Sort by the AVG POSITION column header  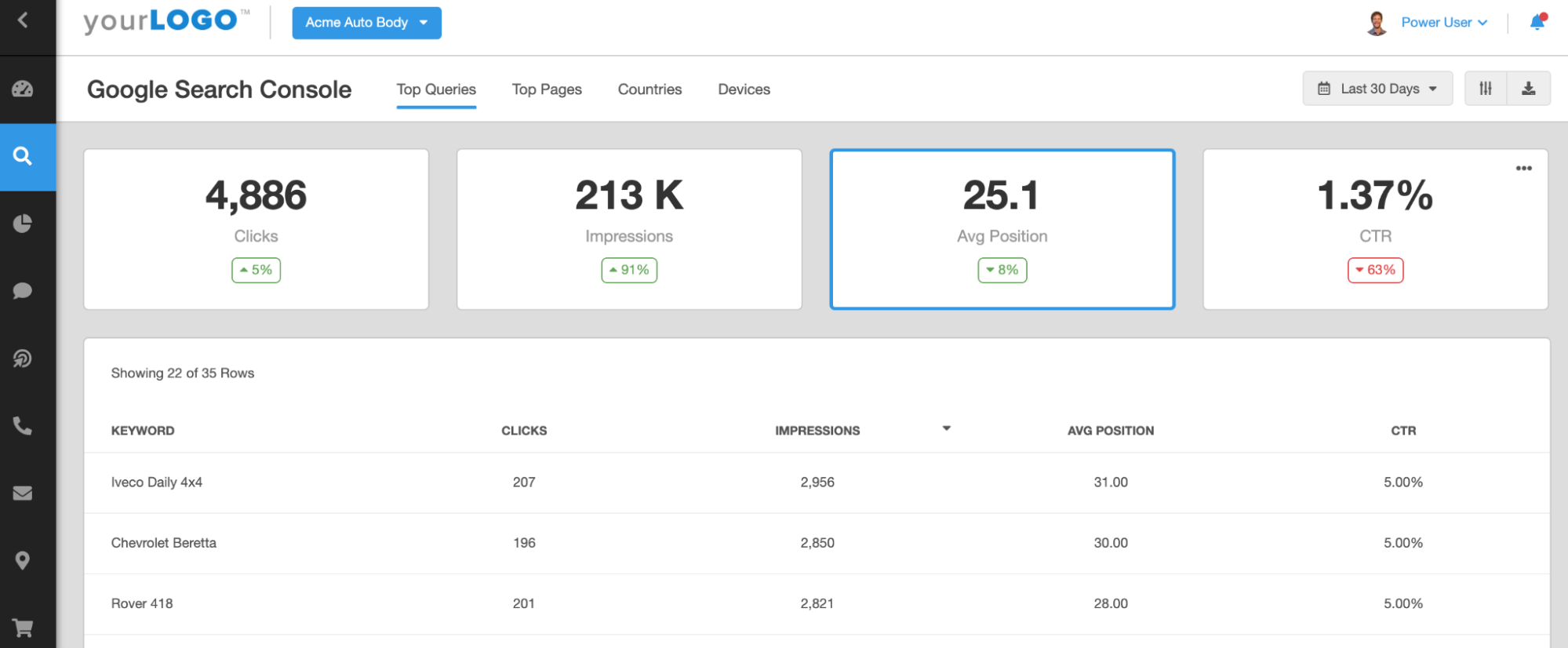coord(1111,431)
